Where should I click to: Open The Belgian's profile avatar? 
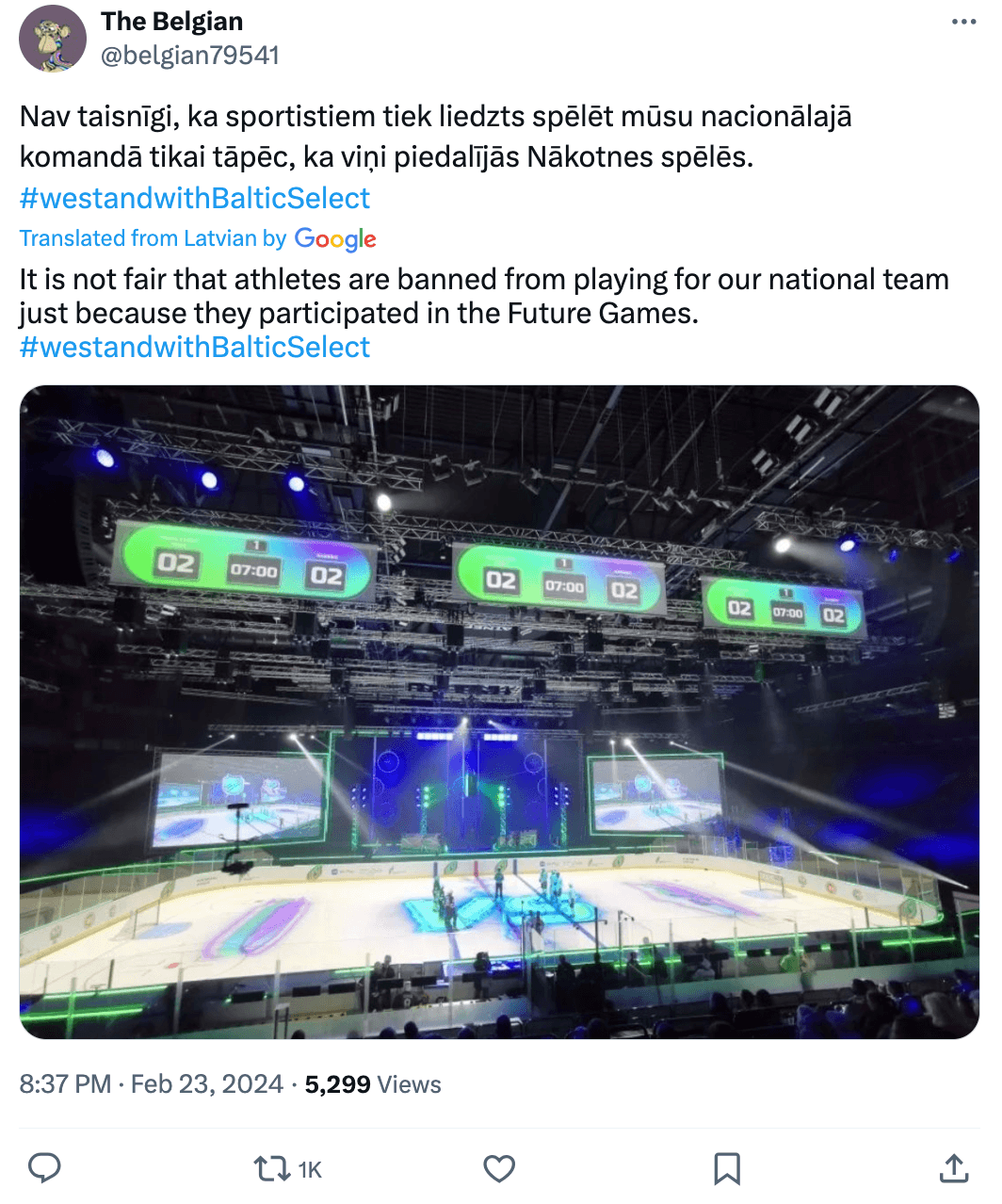53,39
